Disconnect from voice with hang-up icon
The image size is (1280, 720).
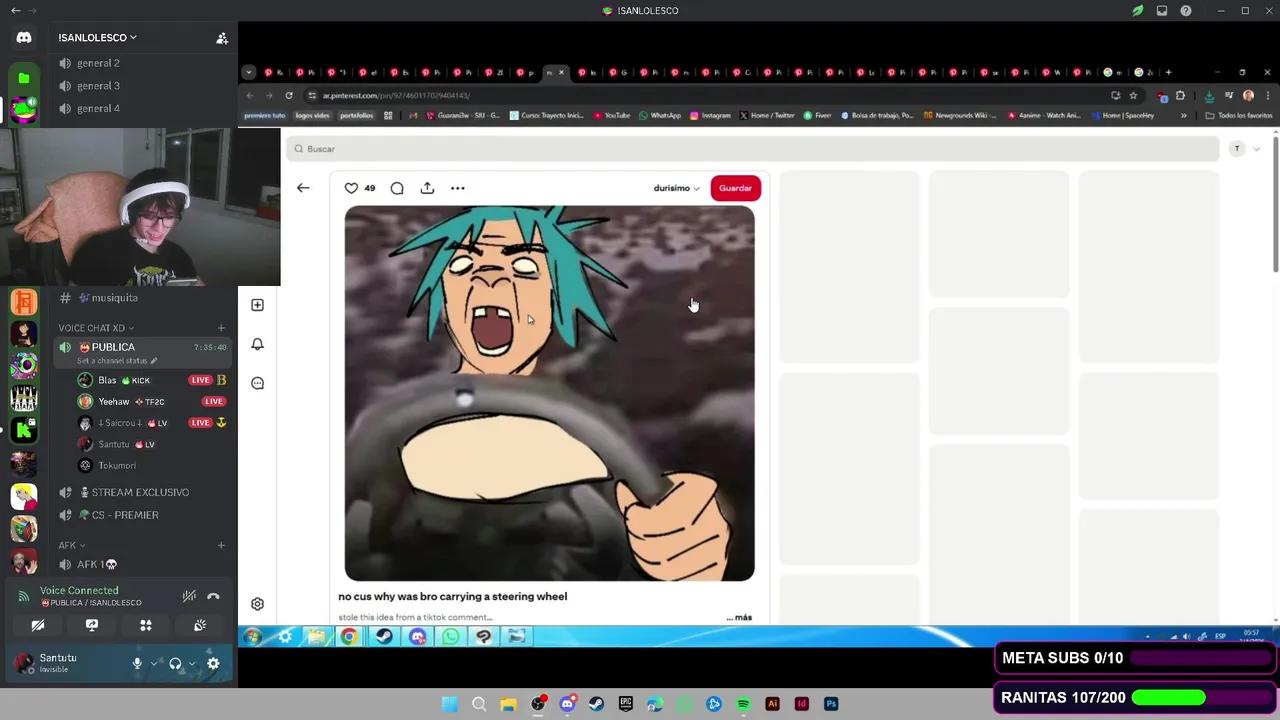[x=213, y=596]
